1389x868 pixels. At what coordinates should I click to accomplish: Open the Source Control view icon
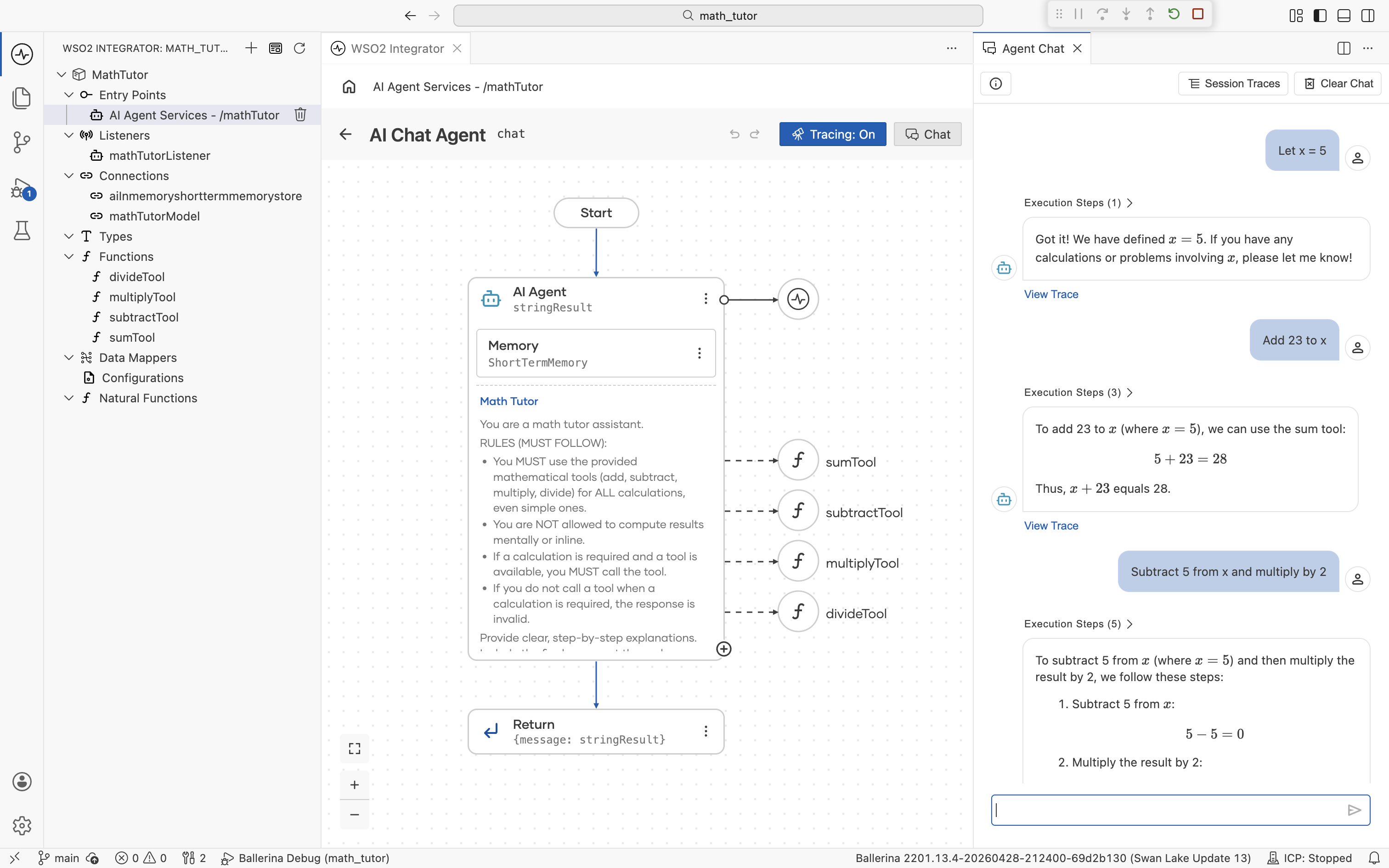(x=22, y=142)
